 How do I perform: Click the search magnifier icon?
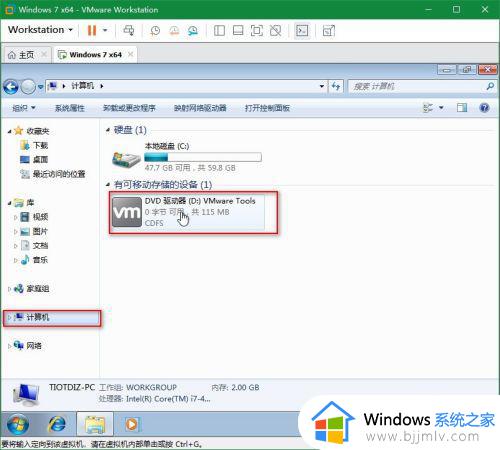pos(490,86)
